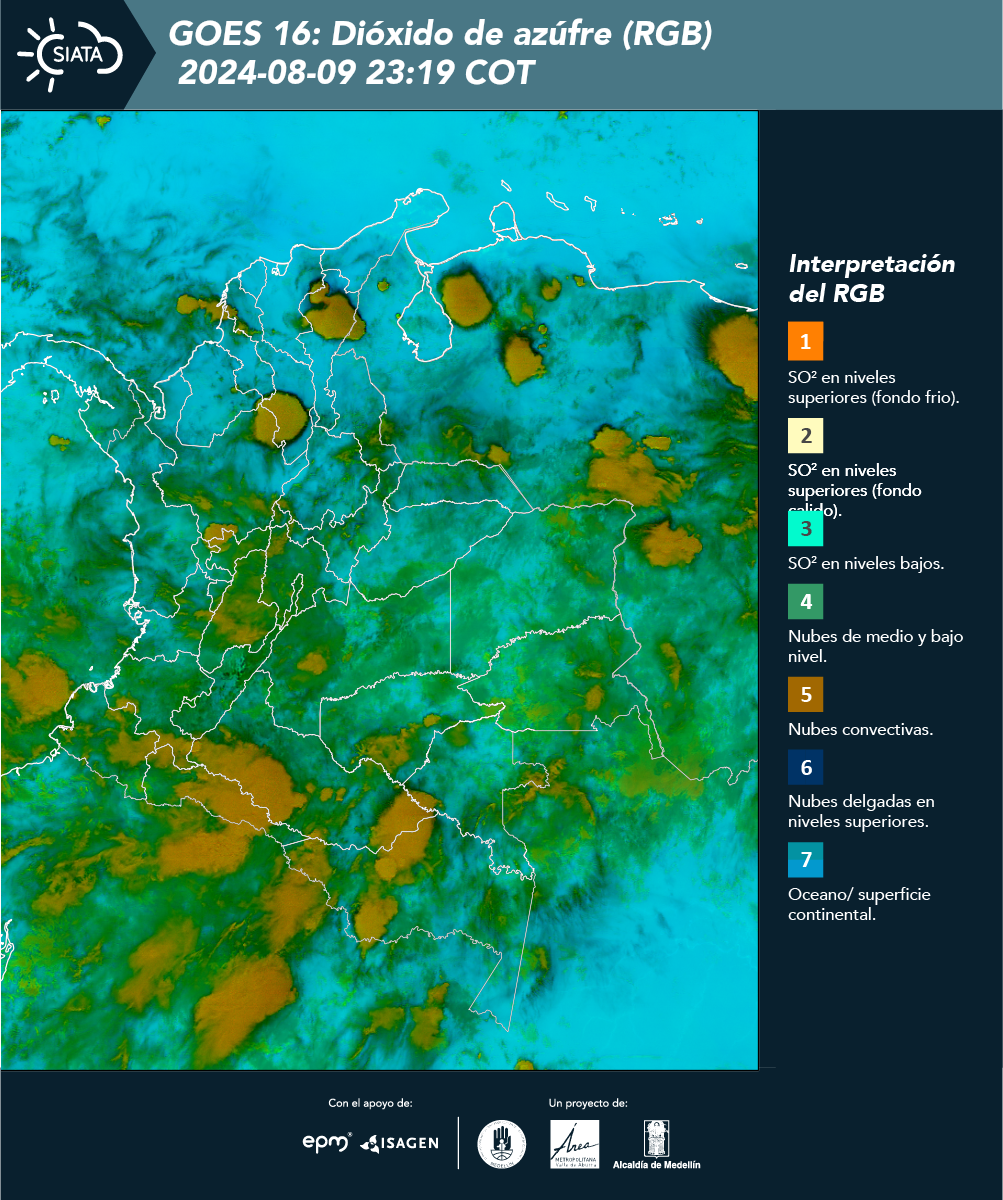Select the blue swatch numbered 7

805,860
